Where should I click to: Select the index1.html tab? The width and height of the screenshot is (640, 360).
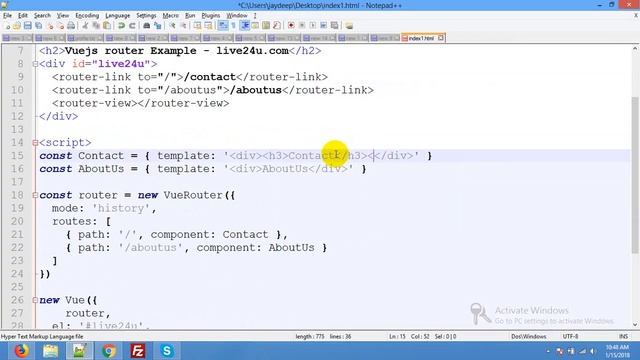point(423,38)
